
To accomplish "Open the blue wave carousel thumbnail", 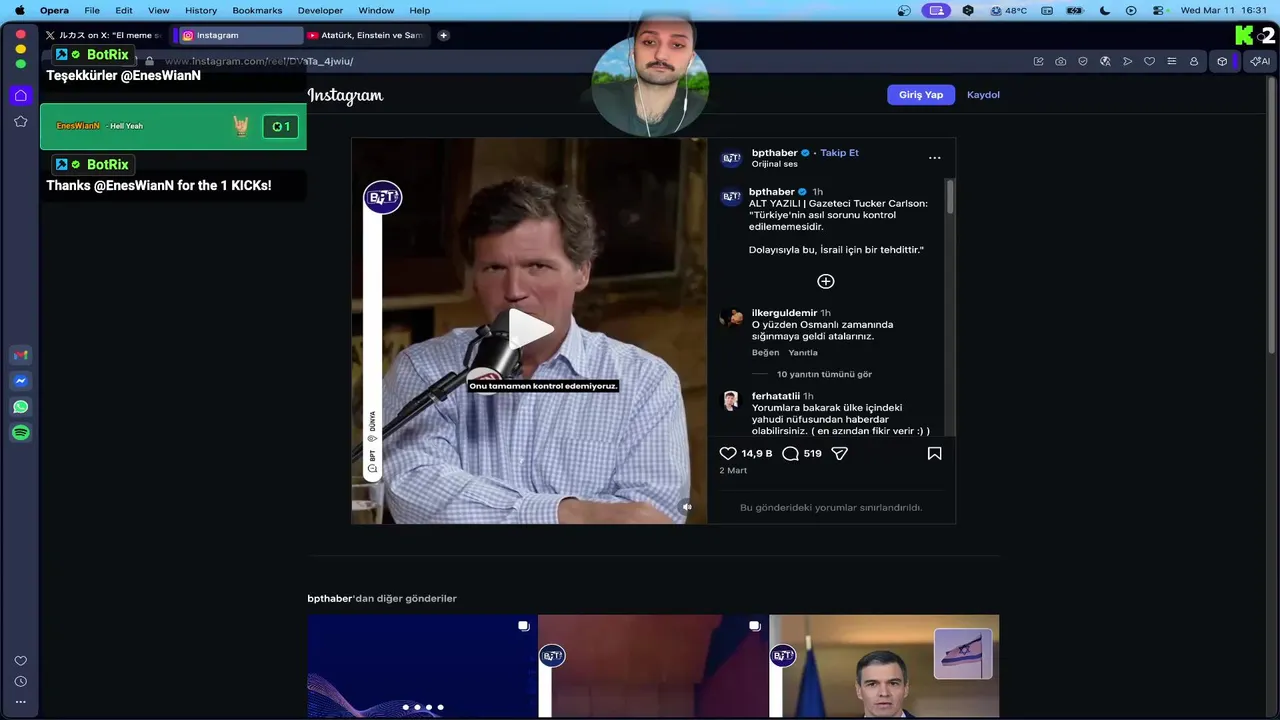I will pos(422,666).
